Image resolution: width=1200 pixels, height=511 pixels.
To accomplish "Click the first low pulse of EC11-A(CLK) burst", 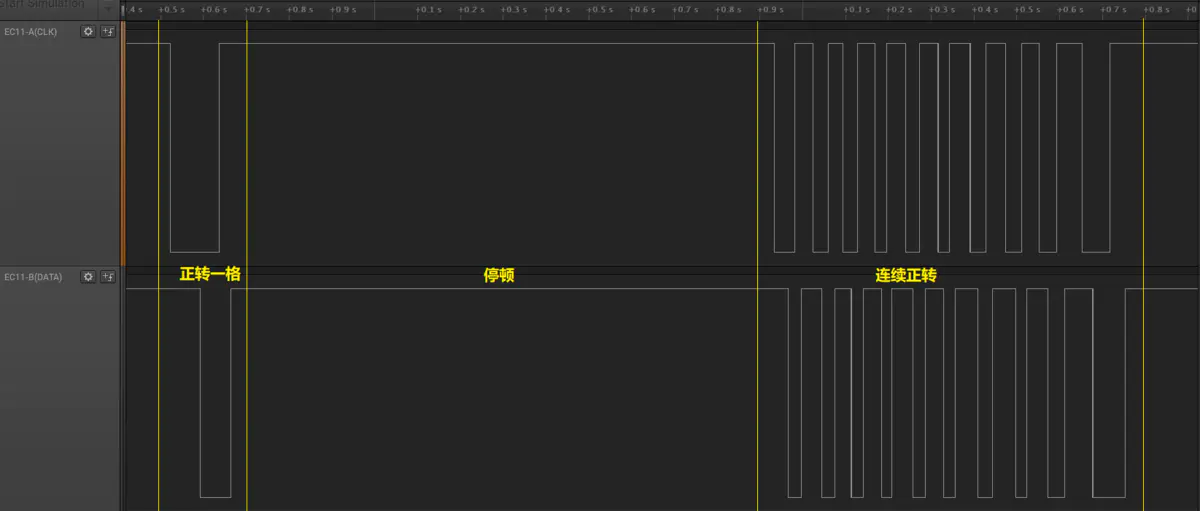I will click(784, 148).
